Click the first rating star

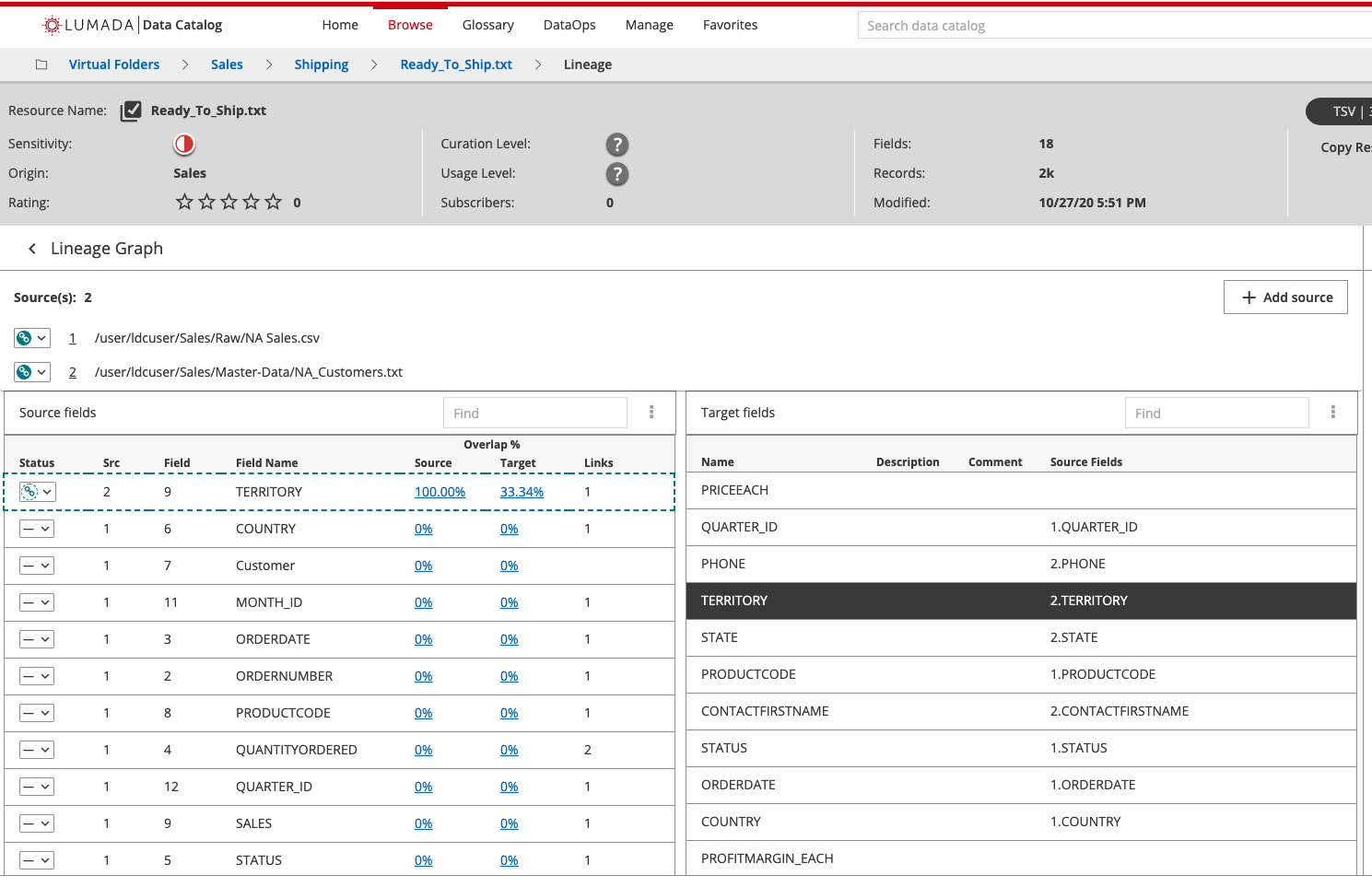point(184,202)
